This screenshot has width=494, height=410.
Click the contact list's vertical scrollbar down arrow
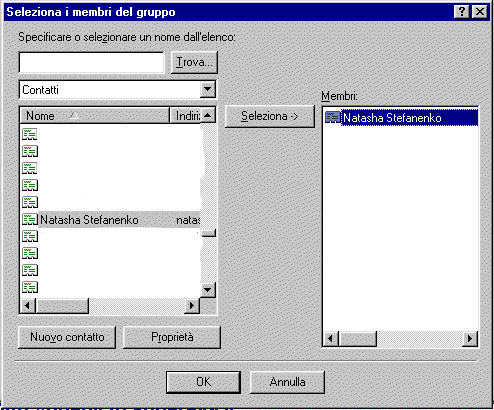coord(208,290)
